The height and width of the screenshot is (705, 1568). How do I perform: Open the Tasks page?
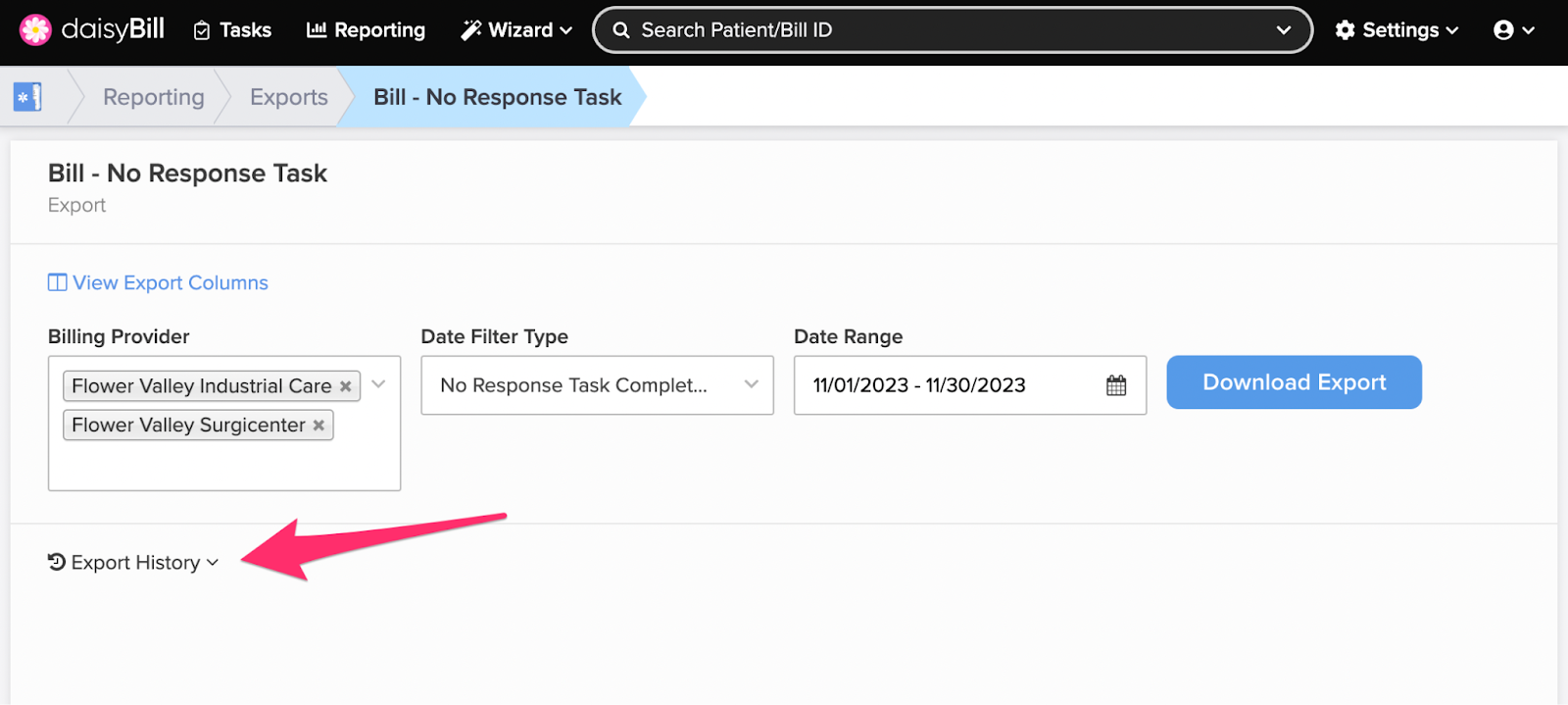(232, 30)
